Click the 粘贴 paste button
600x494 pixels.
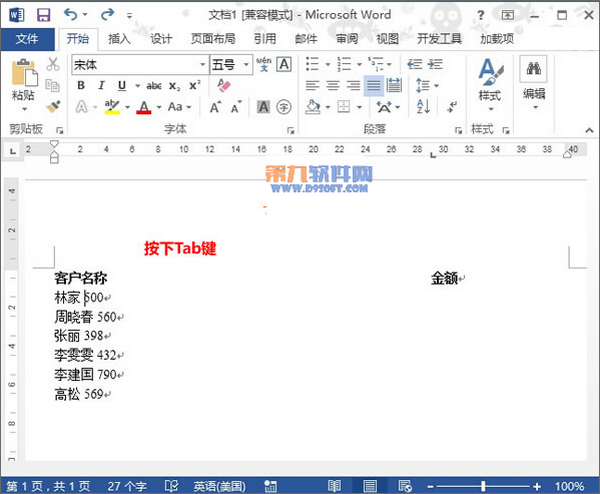click(x=22, y=80)
